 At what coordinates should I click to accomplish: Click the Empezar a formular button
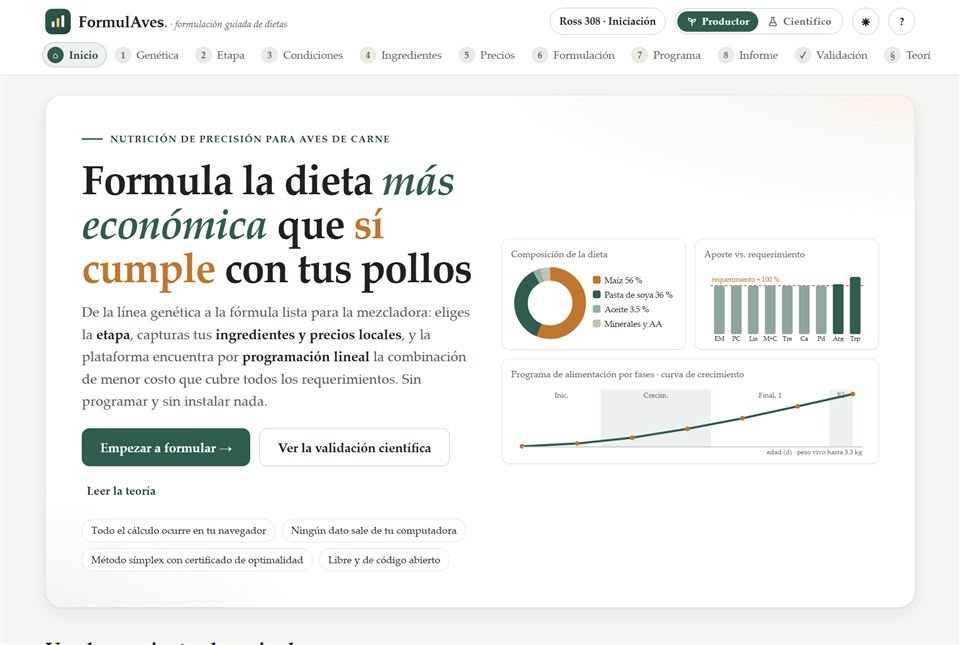[x=166, y=447]
